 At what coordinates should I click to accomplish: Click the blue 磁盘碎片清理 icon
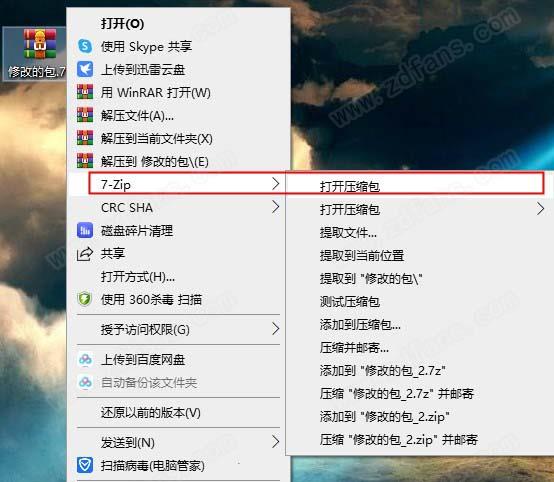(85, 230)
